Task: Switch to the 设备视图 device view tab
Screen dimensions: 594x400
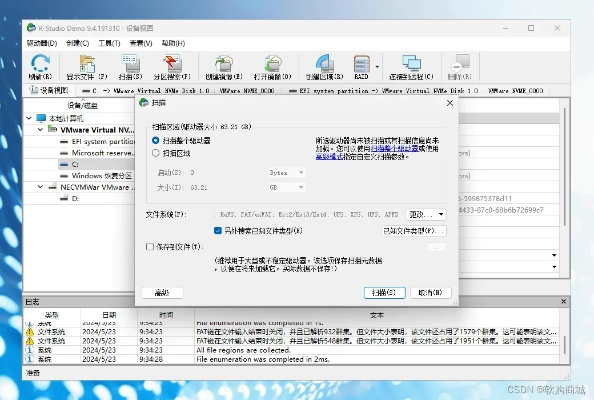Action: (x=49, y=90)
